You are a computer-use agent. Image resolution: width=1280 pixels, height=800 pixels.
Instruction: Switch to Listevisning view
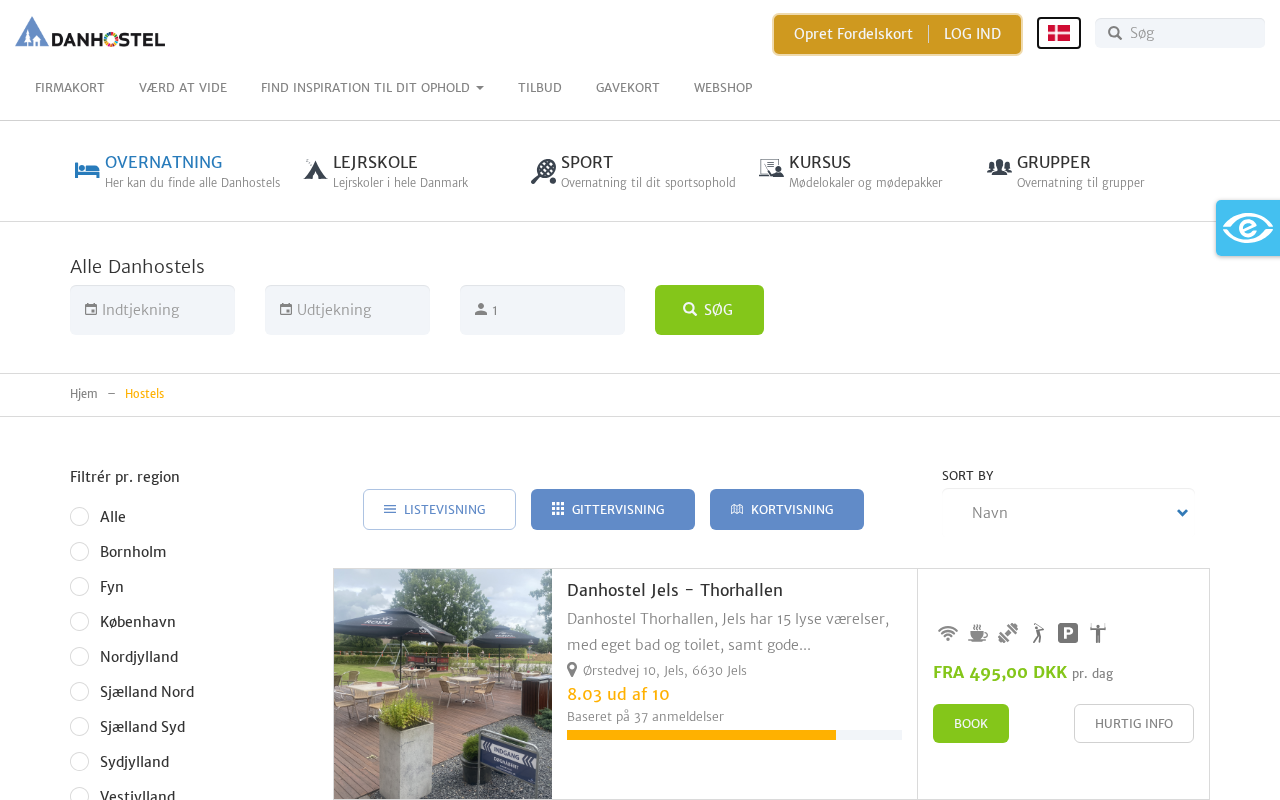click(439, 510)
